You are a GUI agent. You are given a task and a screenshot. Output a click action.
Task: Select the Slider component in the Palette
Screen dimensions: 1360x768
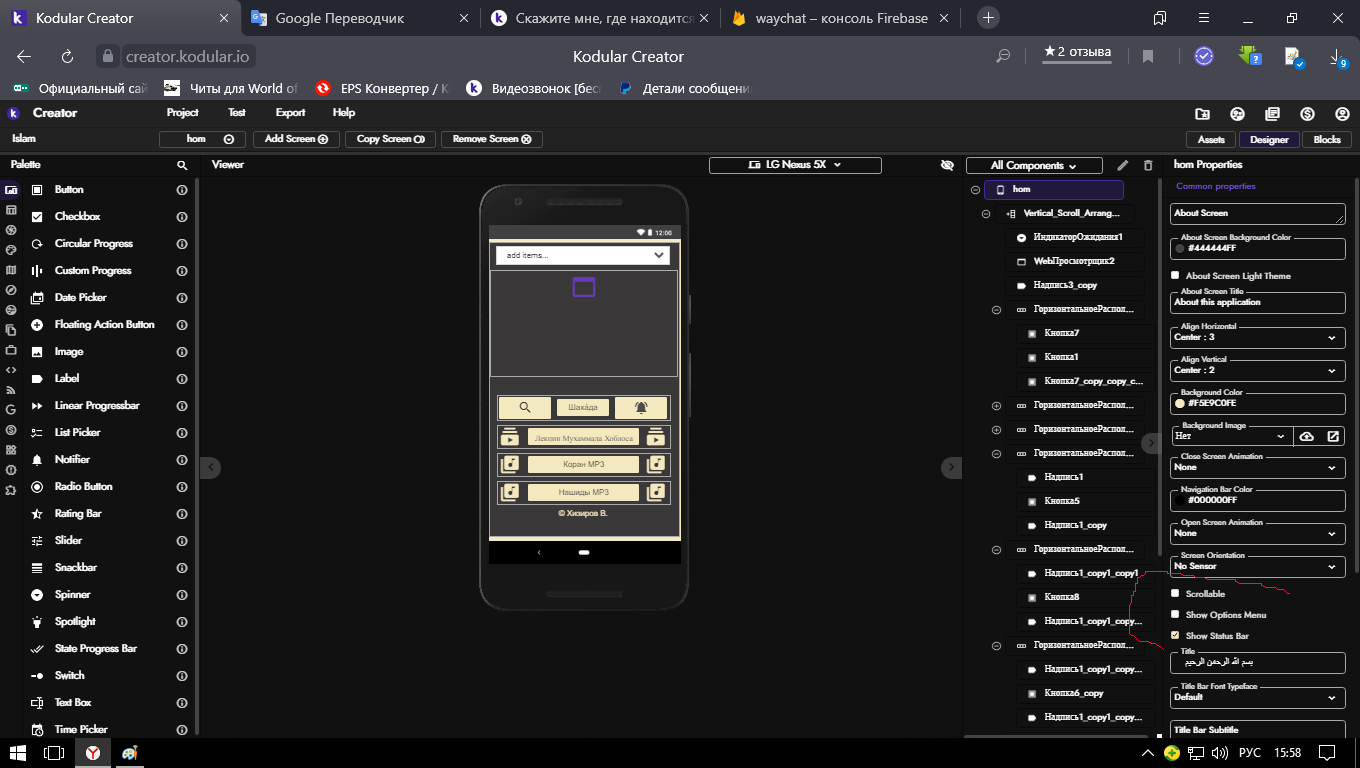pyautogui.click(x=69, y=541)
